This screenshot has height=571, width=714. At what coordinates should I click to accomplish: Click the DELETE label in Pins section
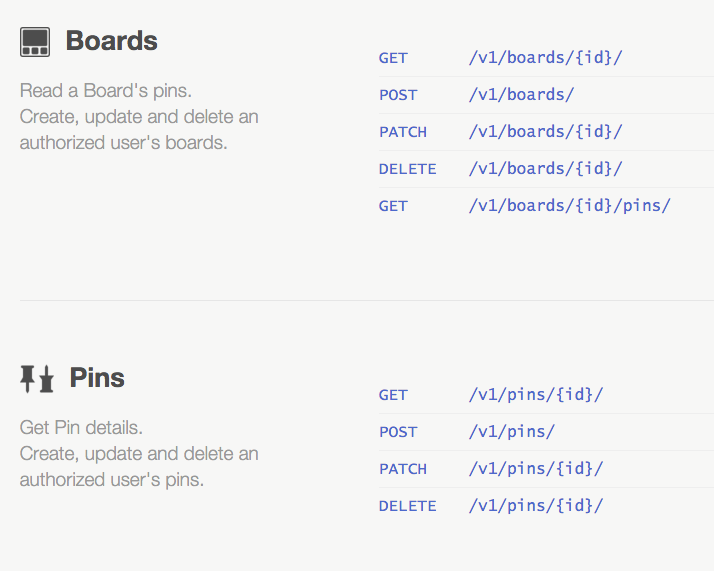point(408,506)
